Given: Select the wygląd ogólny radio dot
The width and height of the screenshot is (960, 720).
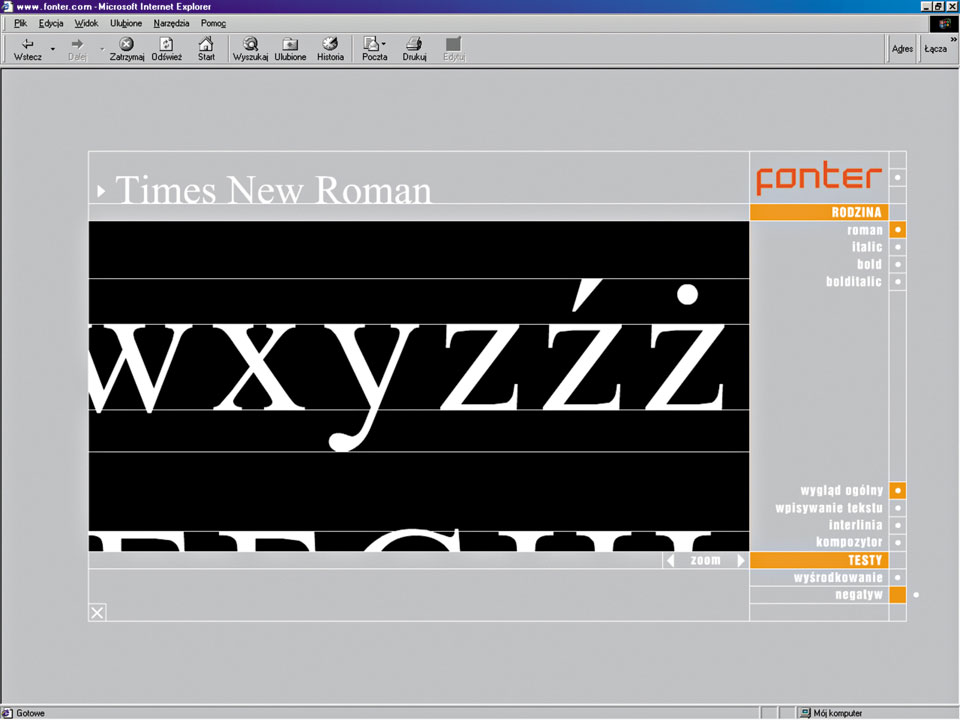Looking at the screenshot, I should point(898,490).
